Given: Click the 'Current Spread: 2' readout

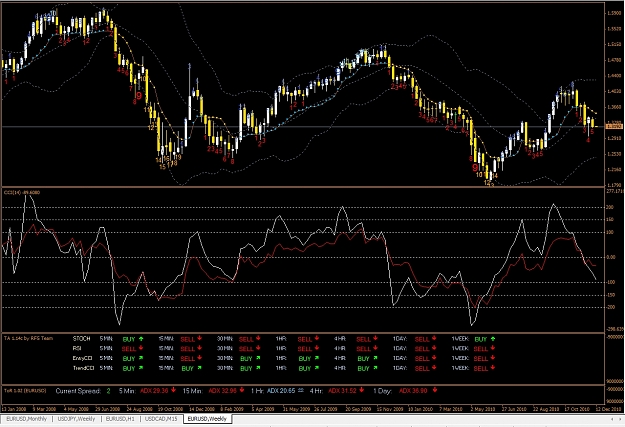Looking at the screenshot, I should (x=83, y=391).
